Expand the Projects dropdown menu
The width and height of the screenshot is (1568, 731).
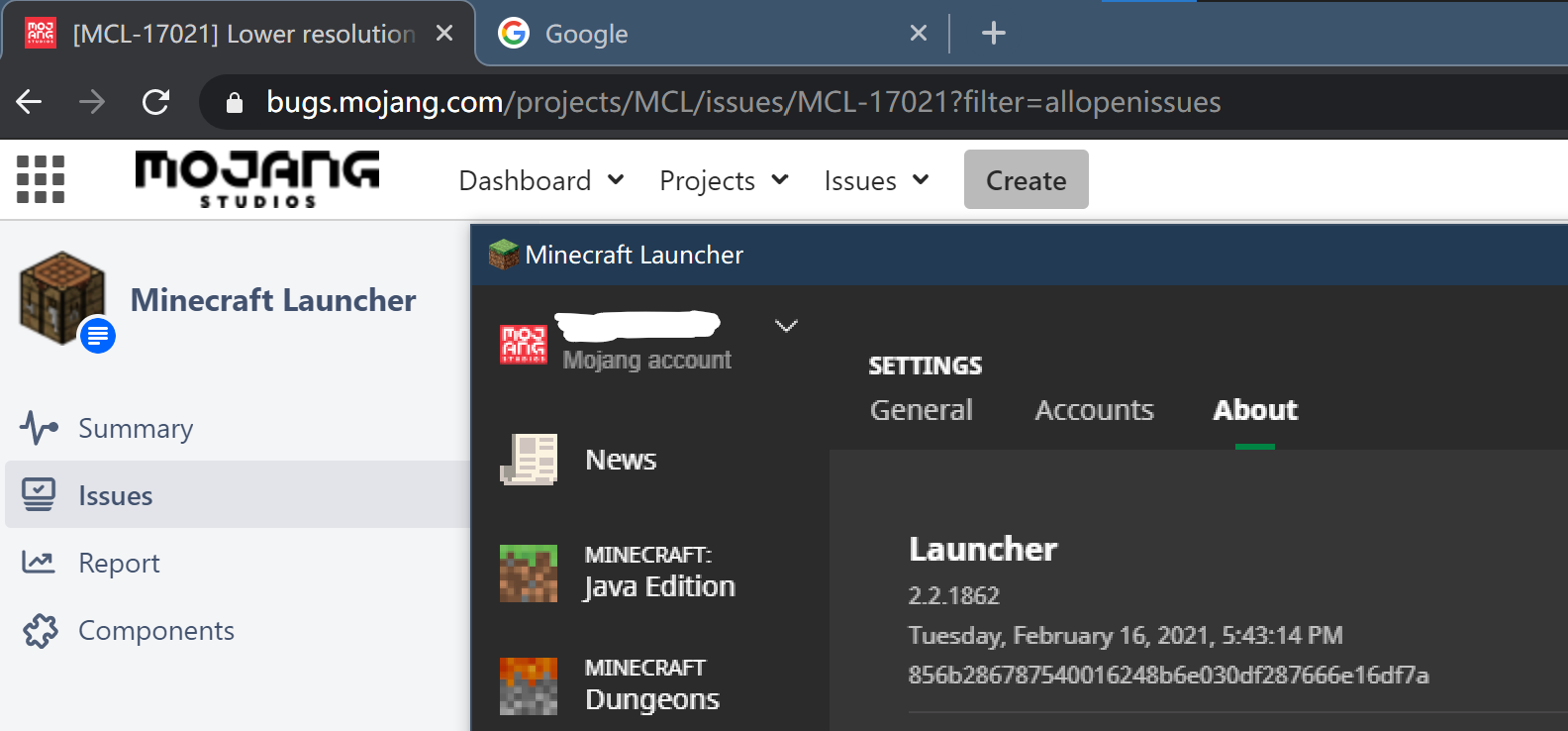(x=724, y=180)
